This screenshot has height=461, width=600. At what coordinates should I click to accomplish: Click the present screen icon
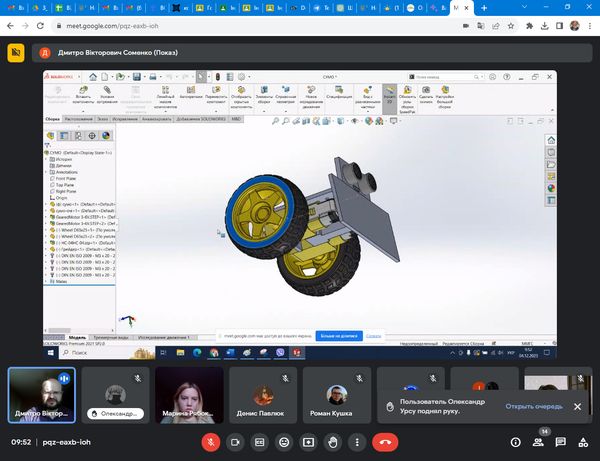[x=309, y=441]
